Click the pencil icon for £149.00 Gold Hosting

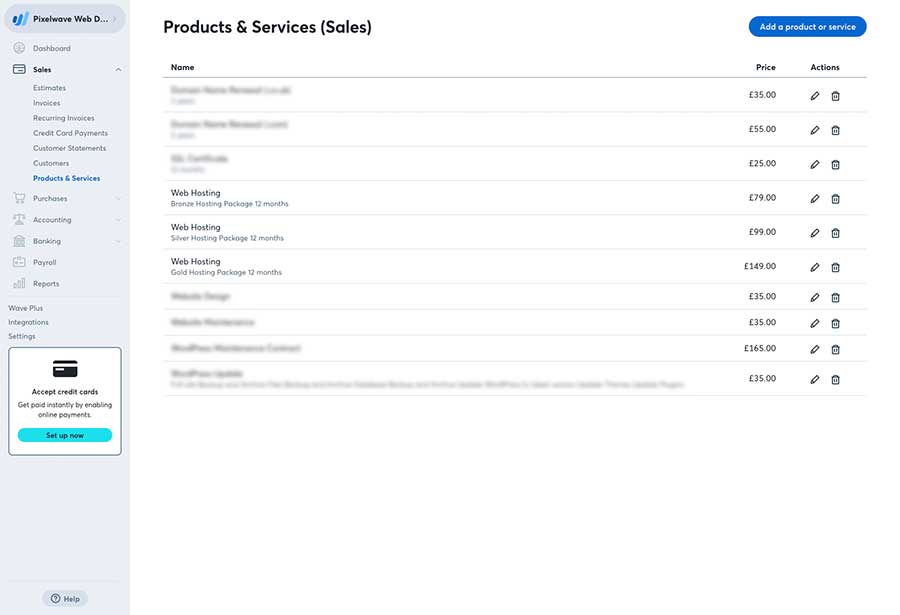814,268
